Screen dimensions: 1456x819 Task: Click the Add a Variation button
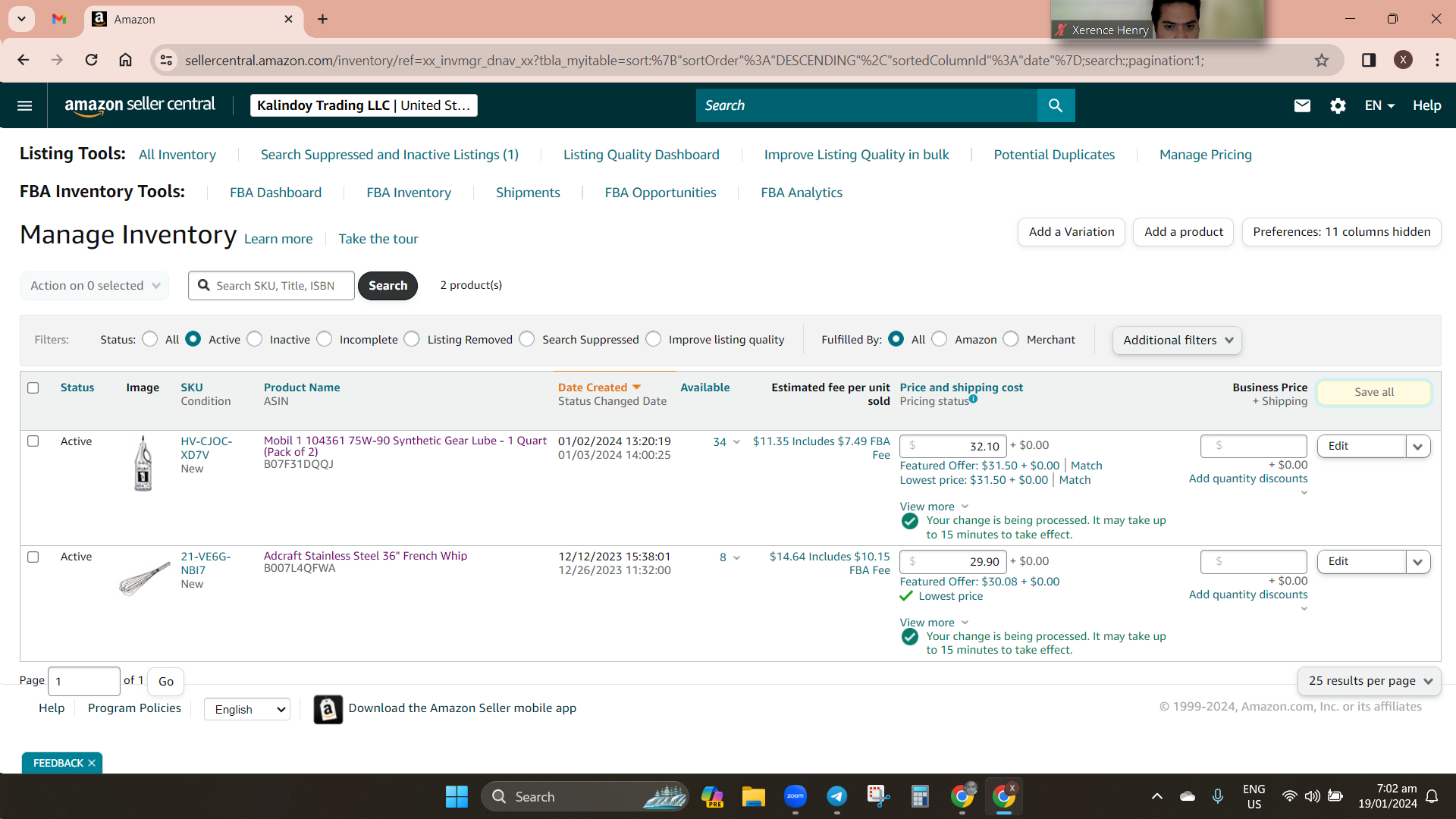(x=1072, y=232)
